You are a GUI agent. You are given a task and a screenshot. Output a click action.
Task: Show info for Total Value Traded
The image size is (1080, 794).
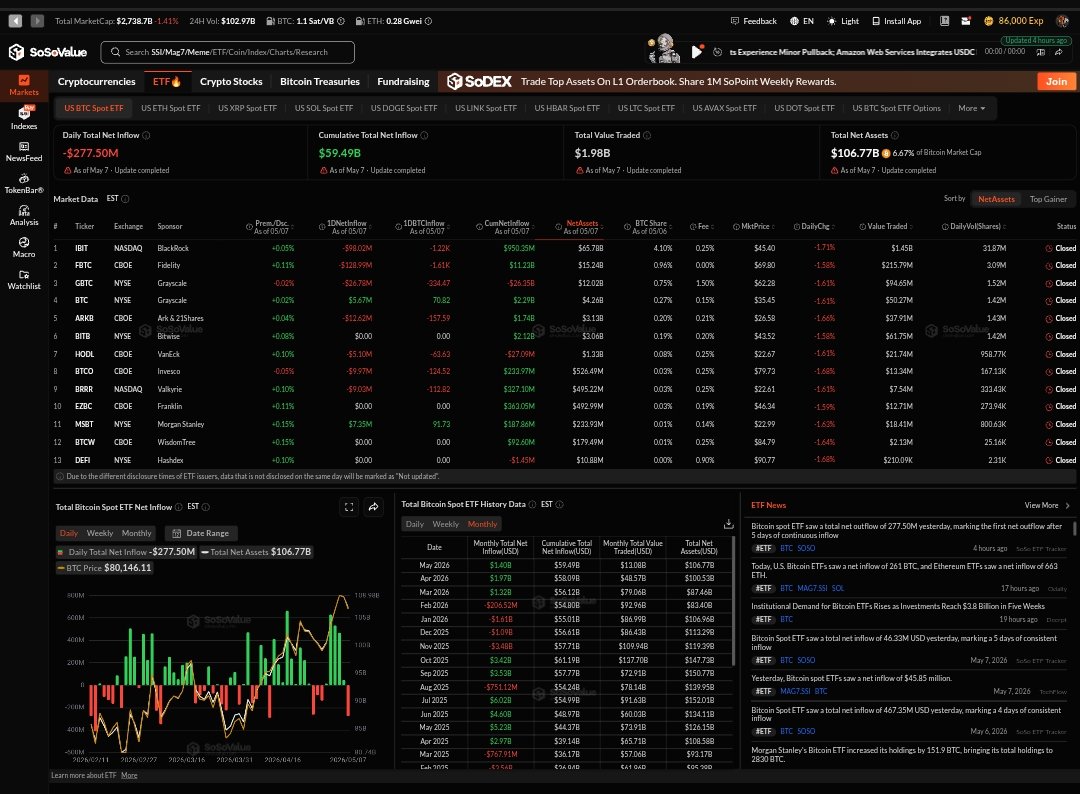pos(647,136)
